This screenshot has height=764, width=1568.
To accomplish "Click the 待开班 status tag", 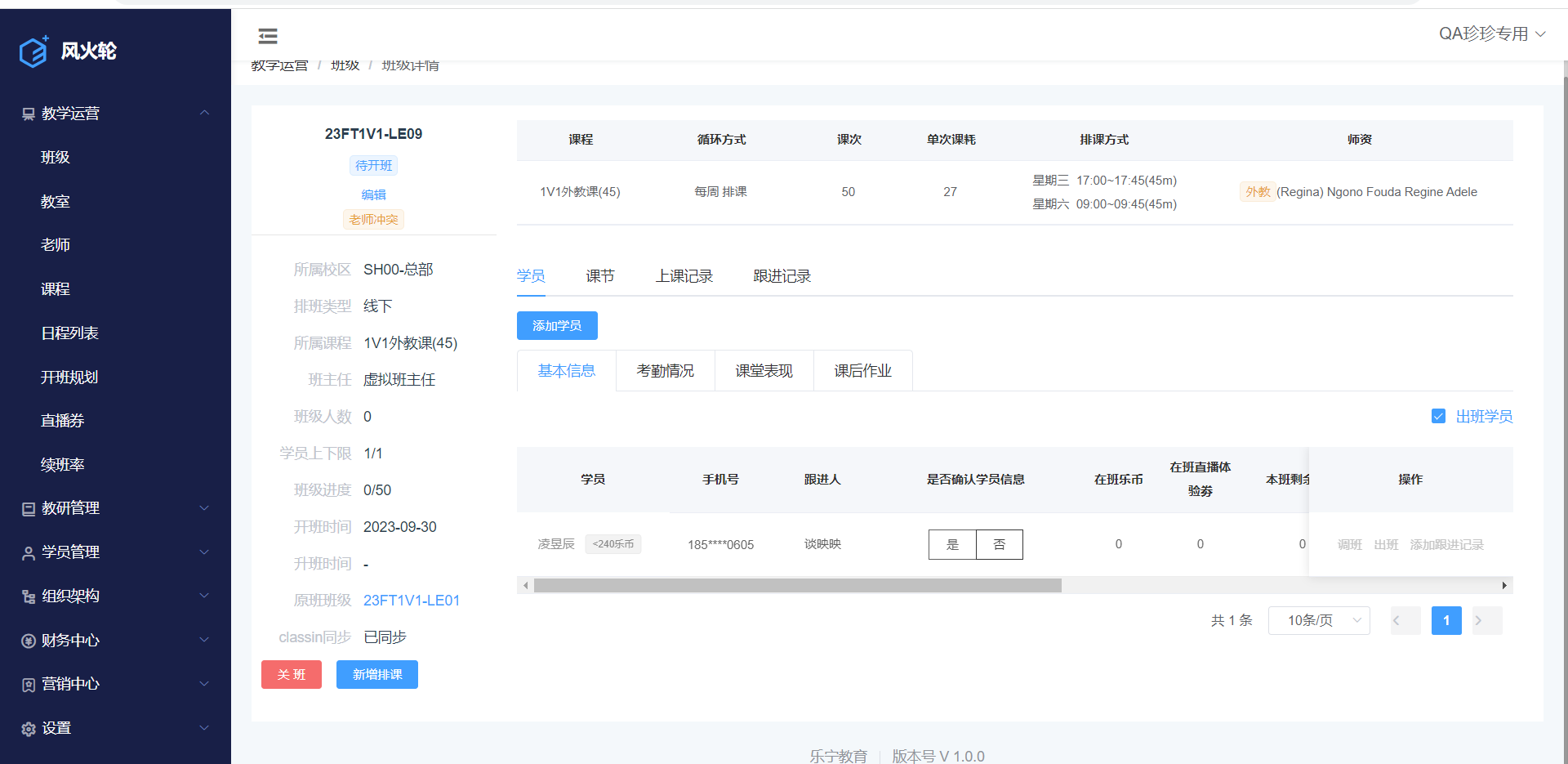I will (x=374, y=166).
